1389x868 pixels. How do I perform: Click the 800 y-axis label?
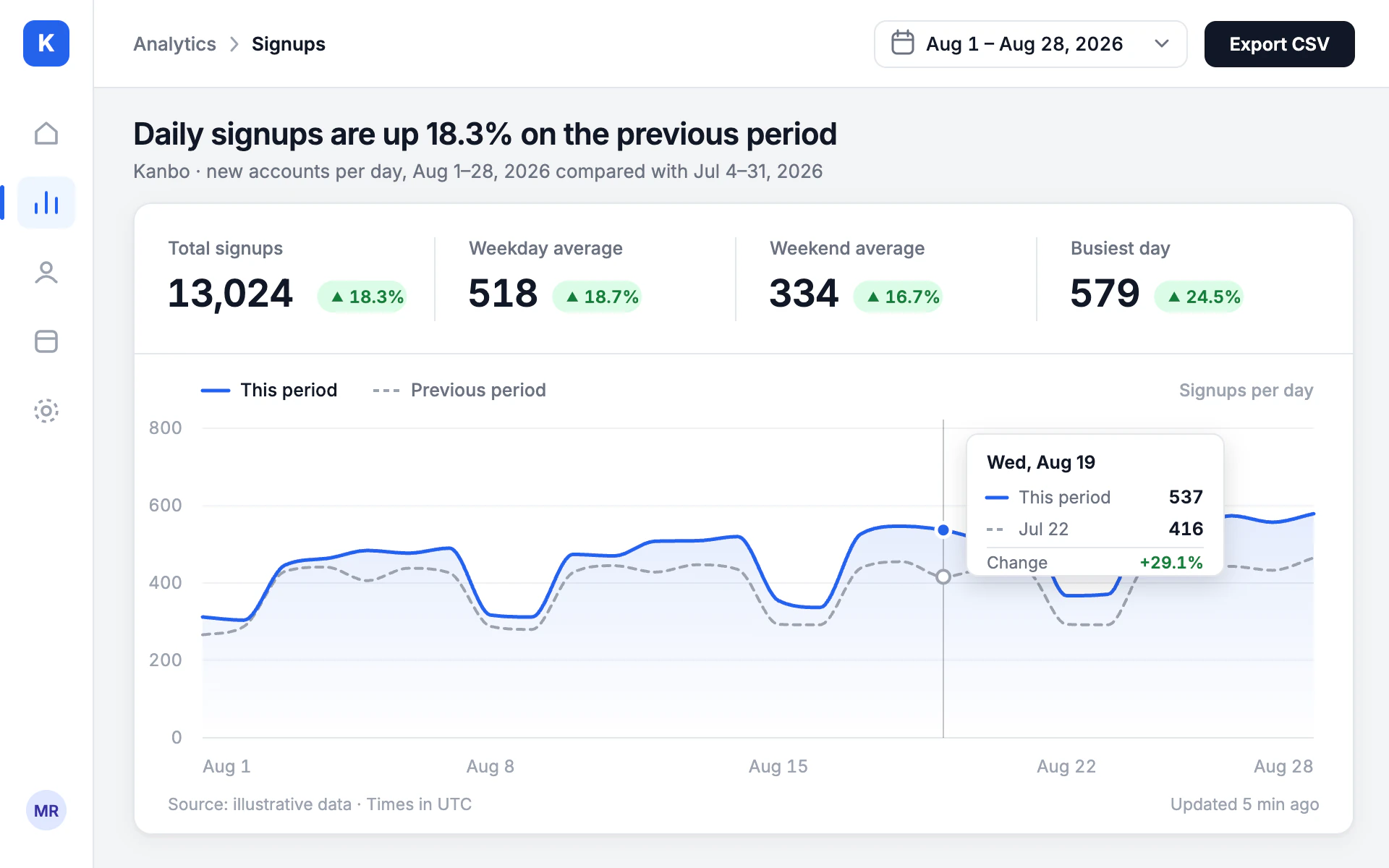click(x=166, y=427)
